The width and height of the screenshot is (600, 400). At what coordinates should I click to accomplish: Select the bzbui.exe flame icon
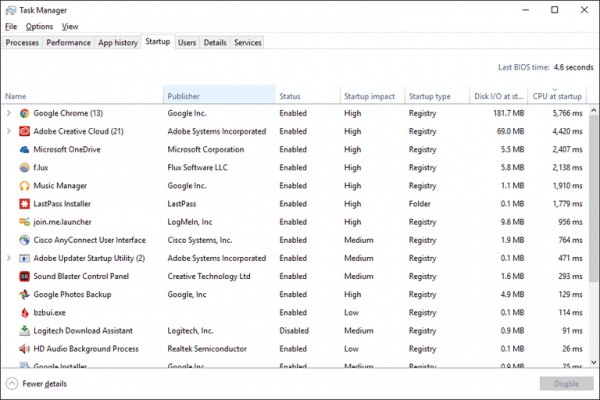coord(24,312)
